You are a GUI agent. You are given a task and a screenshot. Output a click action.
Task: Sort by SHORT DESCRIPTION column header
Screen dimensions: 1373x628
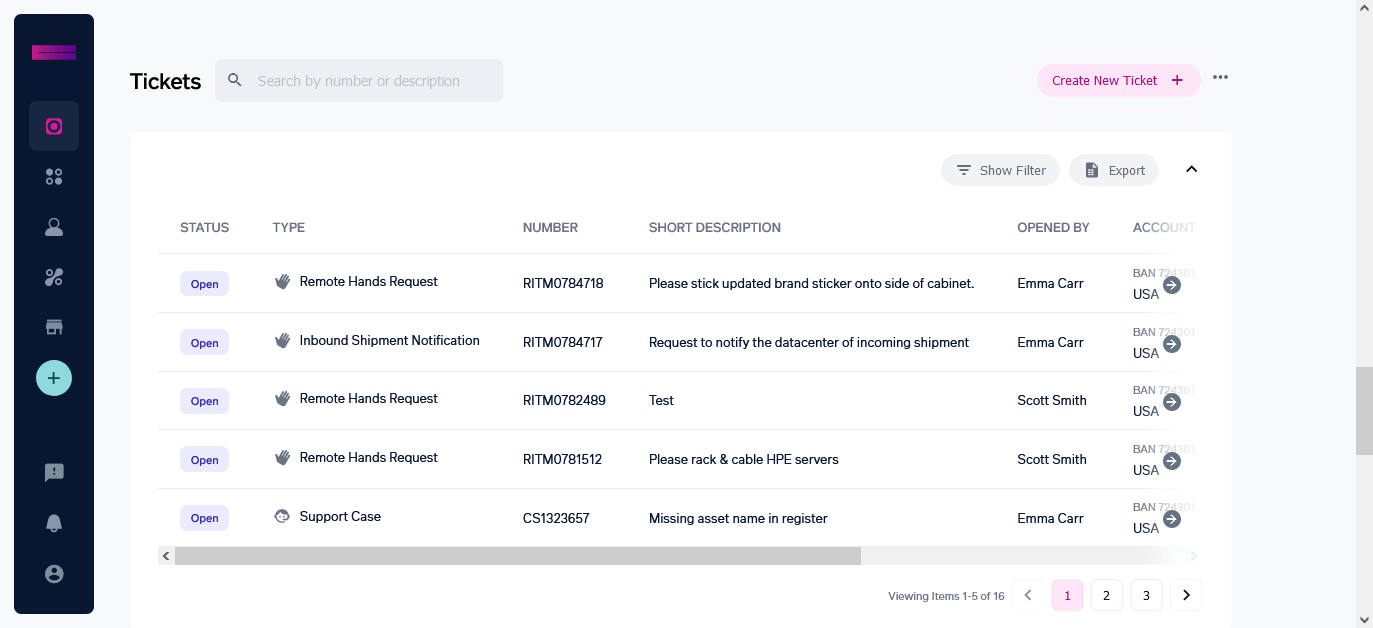[x=714, y=227]
